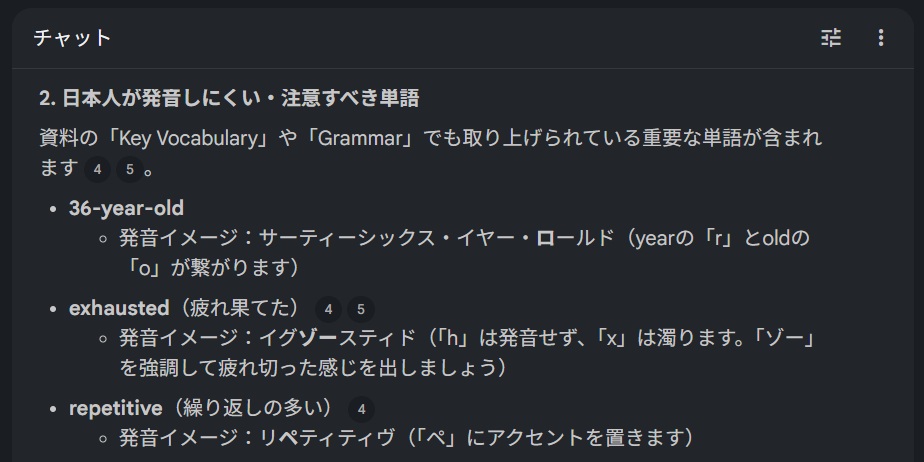The image size is (924, 462).
Task: Open the chat settings tune icon
Action: [831, 38]
